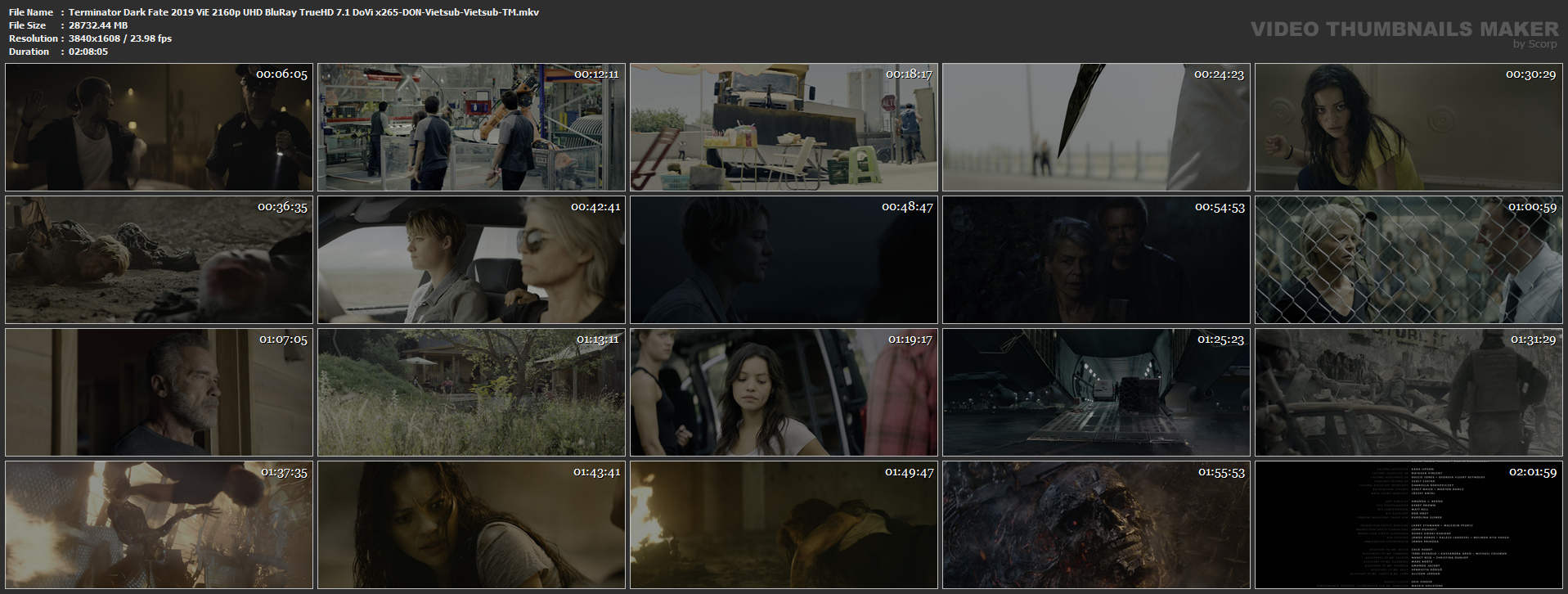Open the thumbnail timestamped 01:25:23
This screenshot has height=594, width=1568.
[x=1096, y=392]
